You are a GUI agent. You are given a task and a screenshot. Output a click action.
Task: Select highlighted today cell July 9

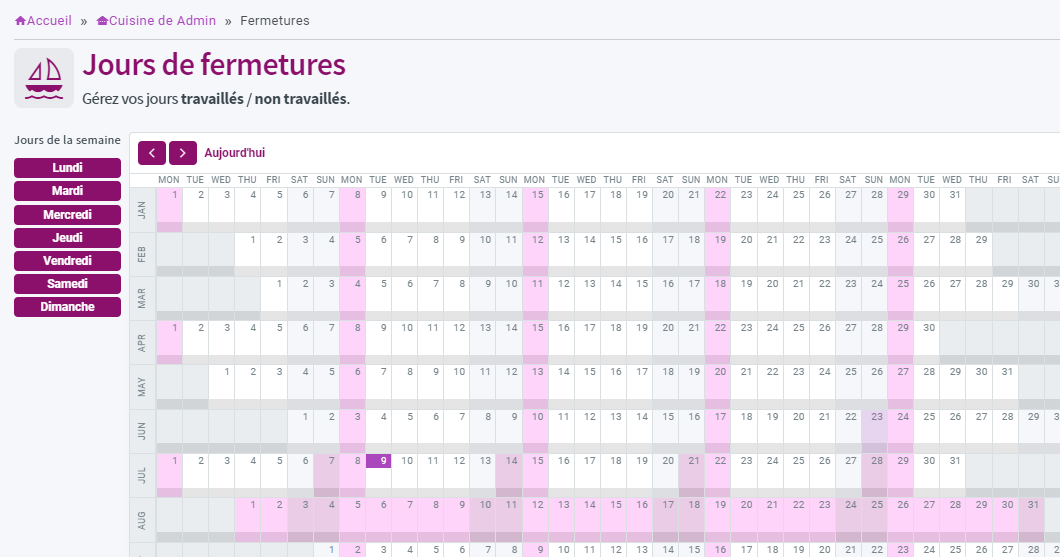[x=379, y=461]
